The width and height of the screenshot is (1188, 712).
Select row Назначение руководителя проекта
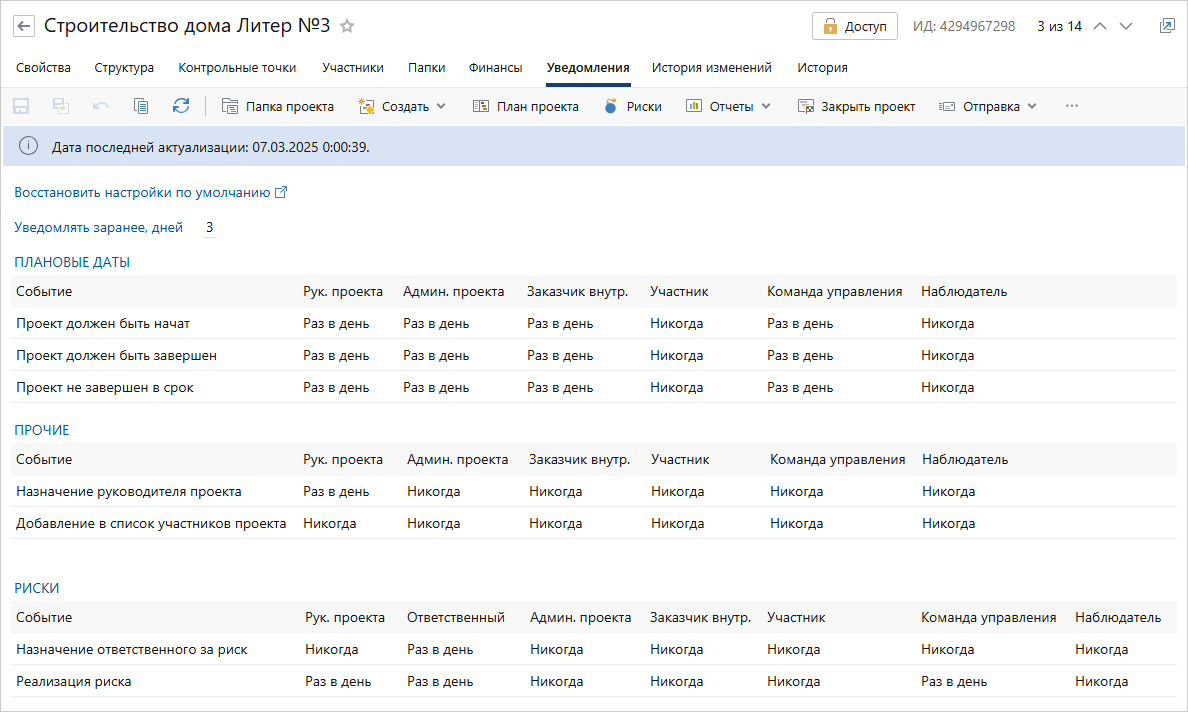tap(594, 492)
